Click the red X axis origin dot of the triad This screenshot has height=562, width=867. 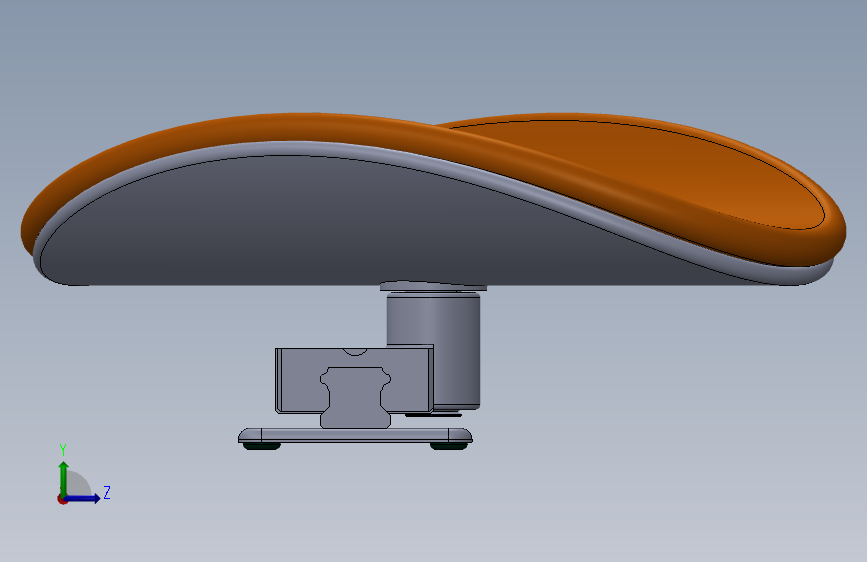pyautogui.click(x=62, y=499)
